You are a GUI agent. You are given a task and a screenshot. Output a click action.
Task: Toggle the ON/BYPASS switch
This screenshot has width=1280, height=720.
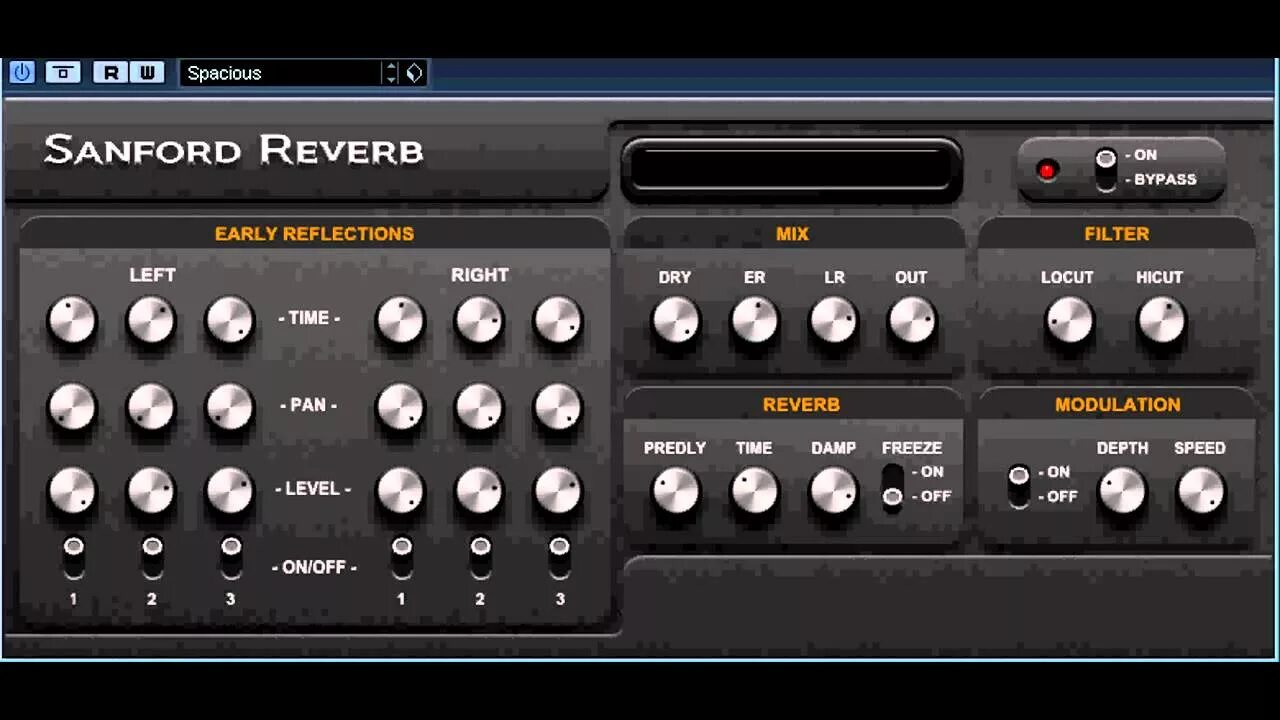pos(1105,168)
